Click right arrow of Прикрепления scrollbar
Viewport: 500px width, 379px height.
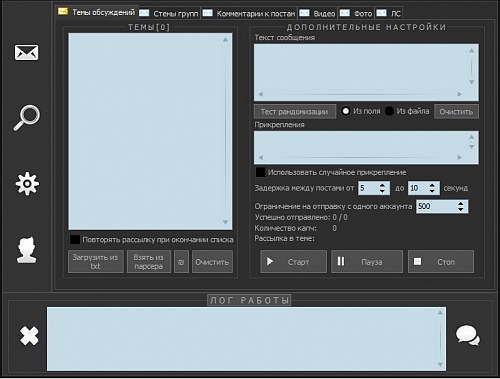(x=460, y=157)
